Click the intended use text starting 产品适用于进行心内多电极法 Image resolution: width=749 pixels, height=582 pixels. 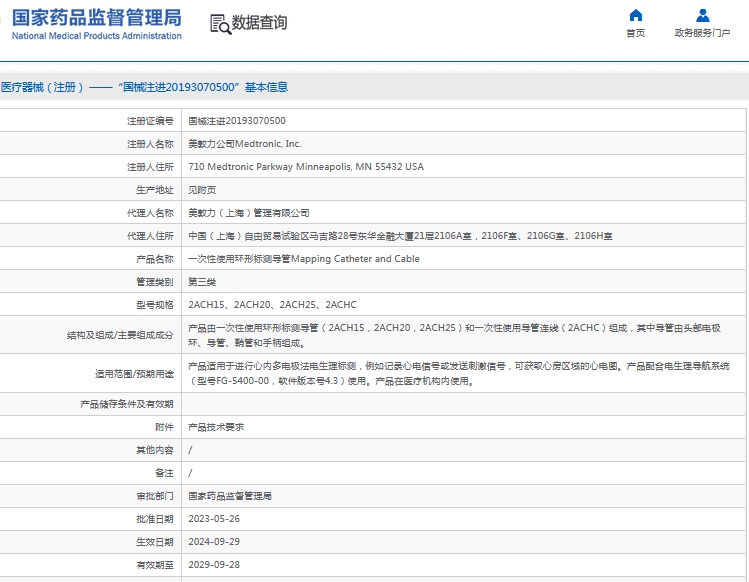(x=459, y=374)
